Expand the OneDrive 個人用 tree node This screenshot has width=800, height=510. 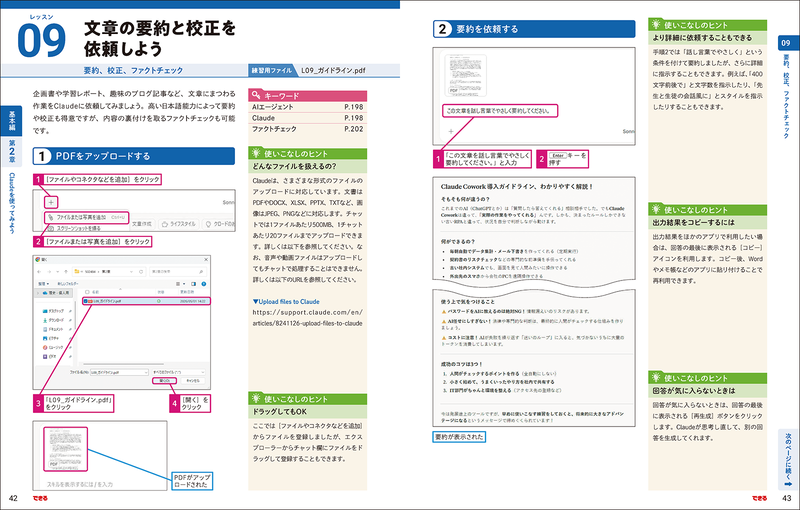pos(38,293)
